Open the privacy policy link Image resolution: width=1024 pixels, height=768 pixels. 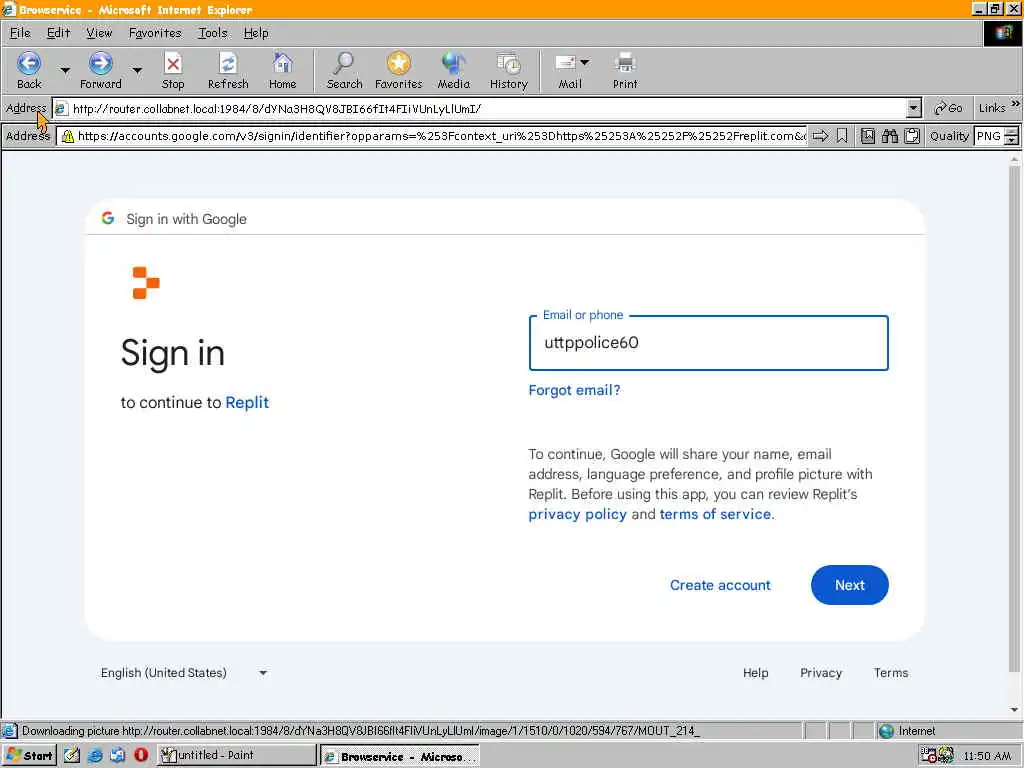(x=577, y=514)
